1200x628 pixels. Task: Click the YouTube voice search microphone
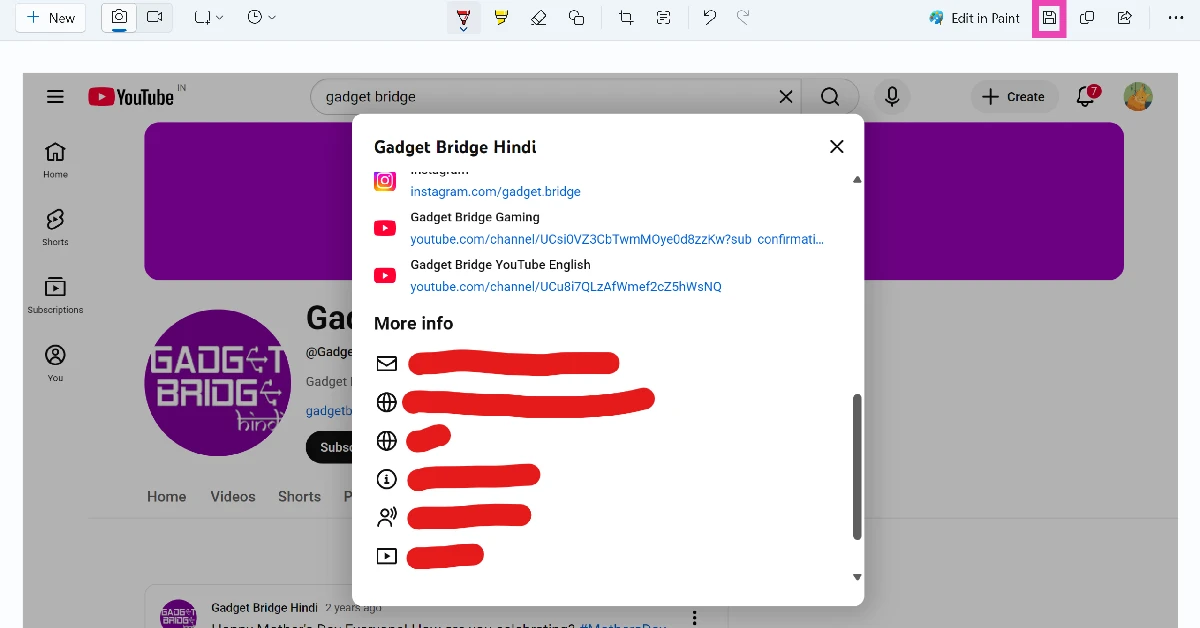(892, 96)
